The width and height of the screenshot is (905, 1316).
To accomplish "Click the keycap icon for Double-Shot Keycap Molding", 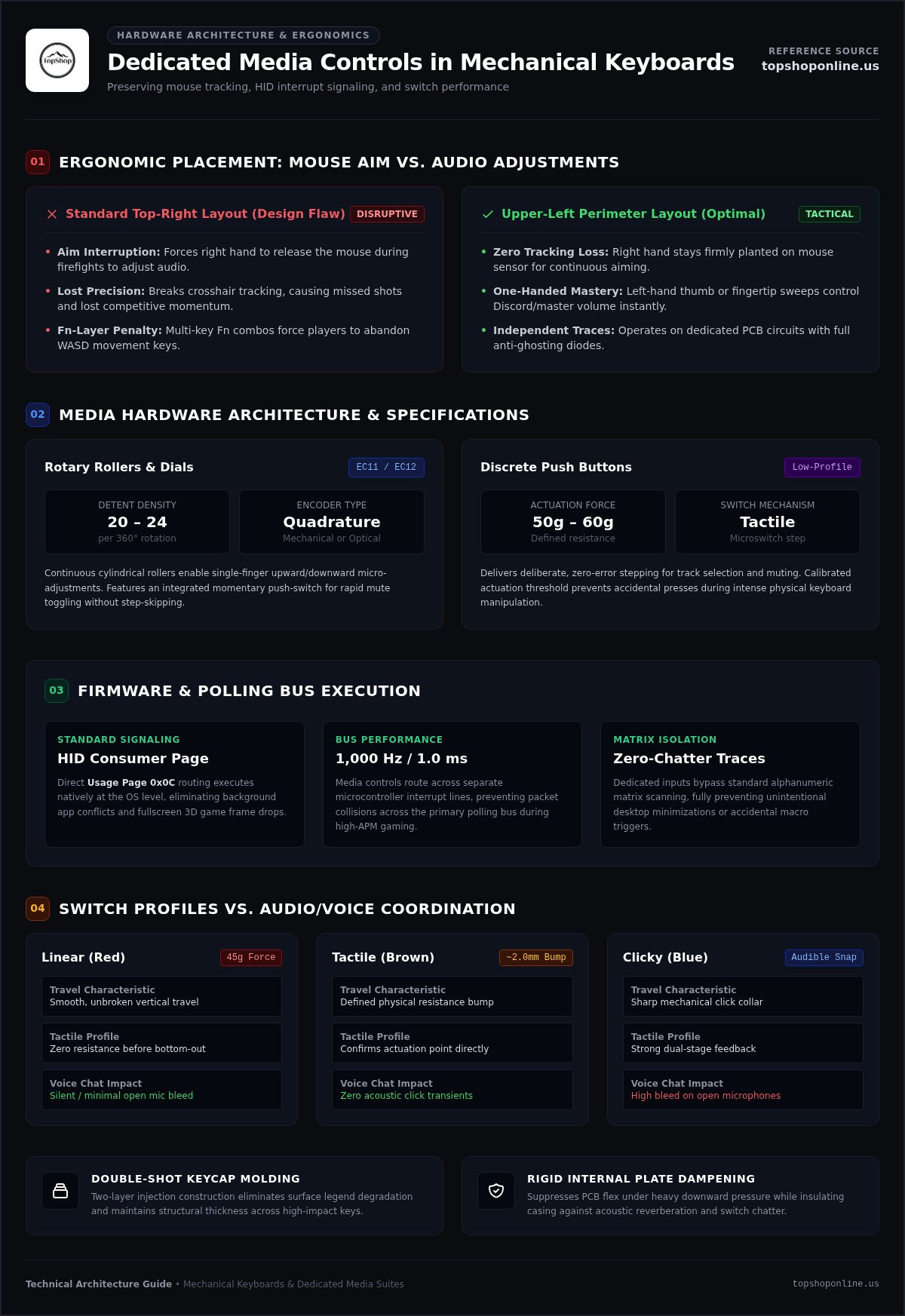I will 60,1191.
